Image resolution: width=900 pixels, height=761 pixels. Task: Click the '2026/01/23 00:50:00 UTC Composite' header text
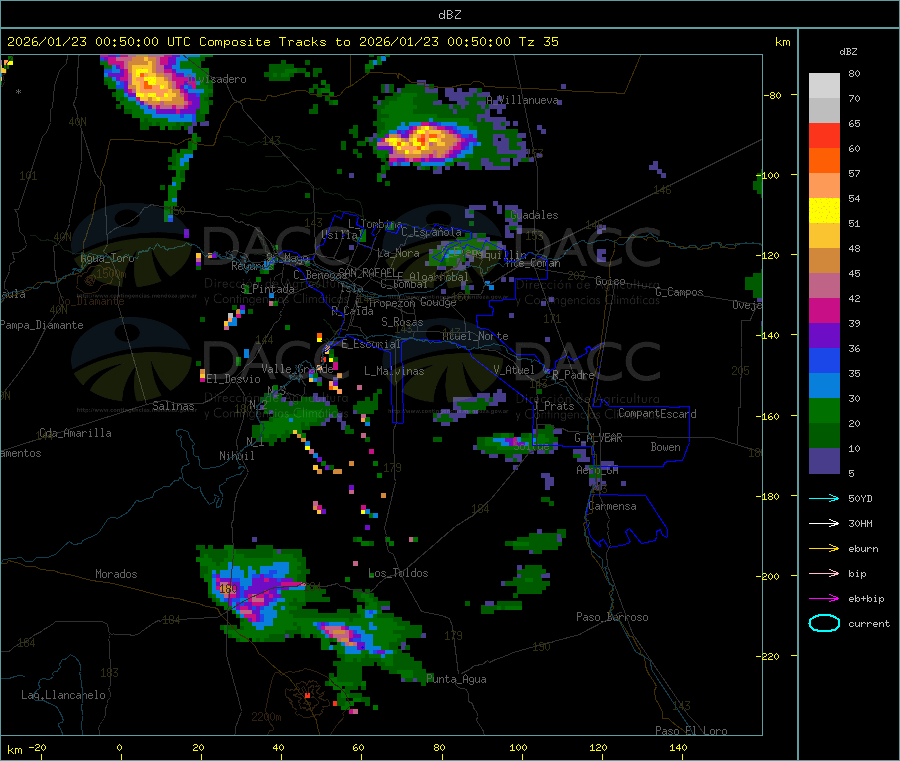click(x=139, y=42)
